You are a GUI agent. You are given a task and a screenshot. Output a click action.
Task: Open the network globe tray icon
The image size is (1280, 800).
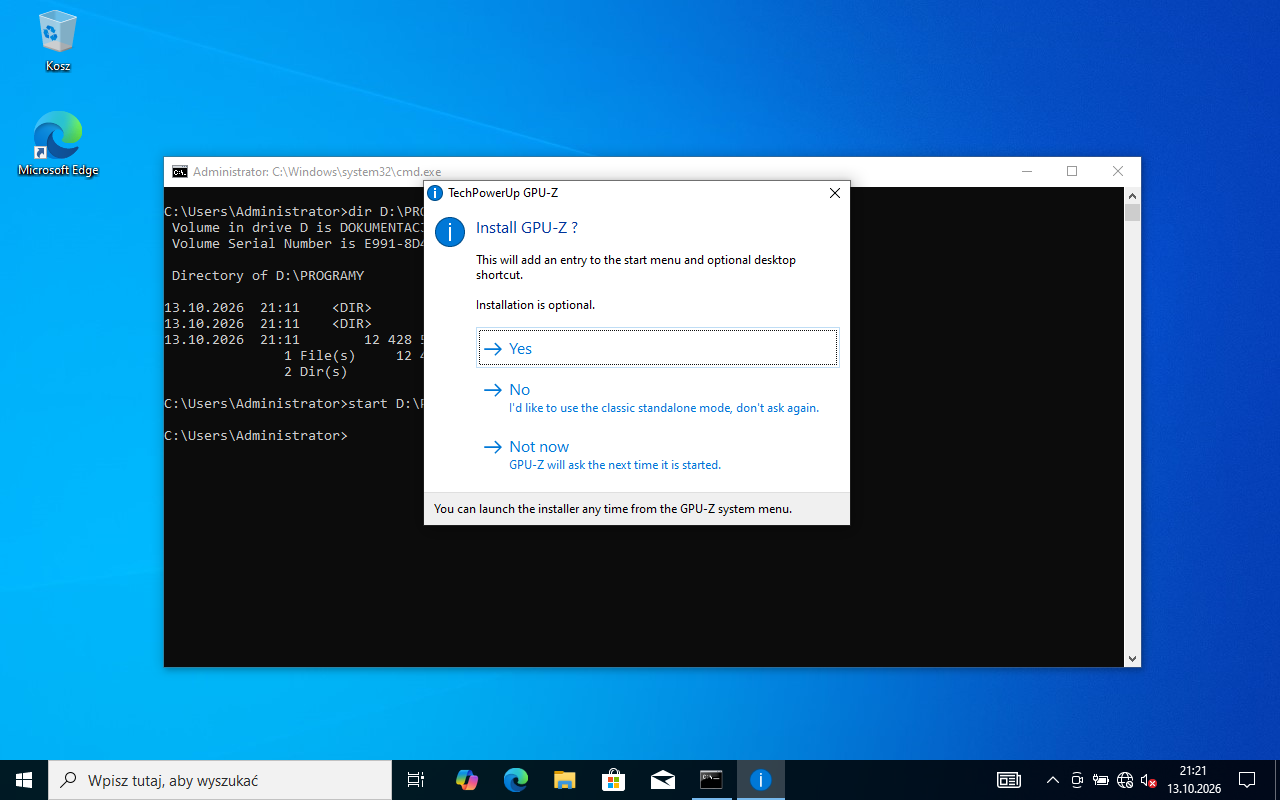[x=1125, y=780]
